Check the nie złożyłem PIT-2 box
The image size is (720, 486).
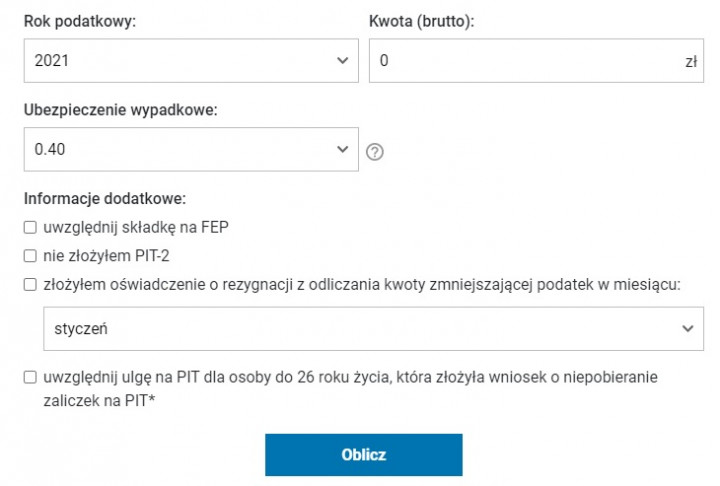click(30, 256)
